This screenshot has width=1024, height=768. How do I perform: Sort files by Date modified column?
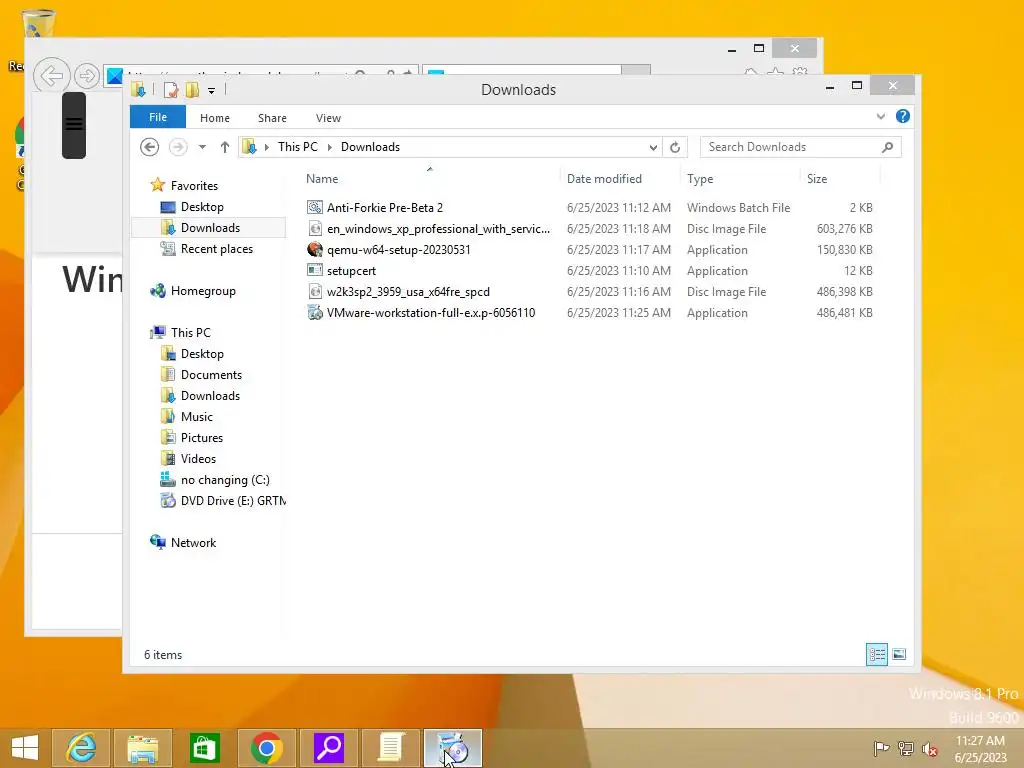(x=604, y=179)
